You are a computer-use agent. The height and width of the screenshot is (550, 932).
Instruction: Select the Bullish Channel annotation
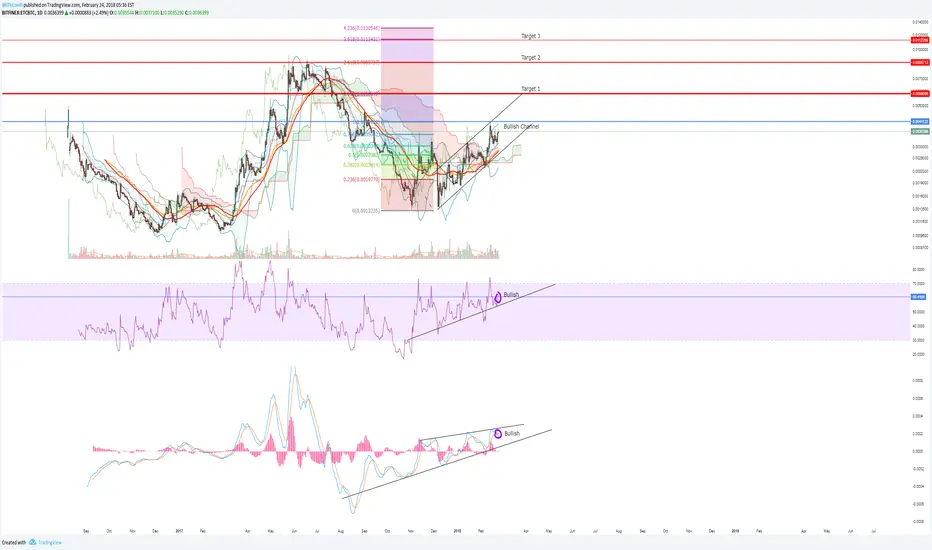[521, 127]
